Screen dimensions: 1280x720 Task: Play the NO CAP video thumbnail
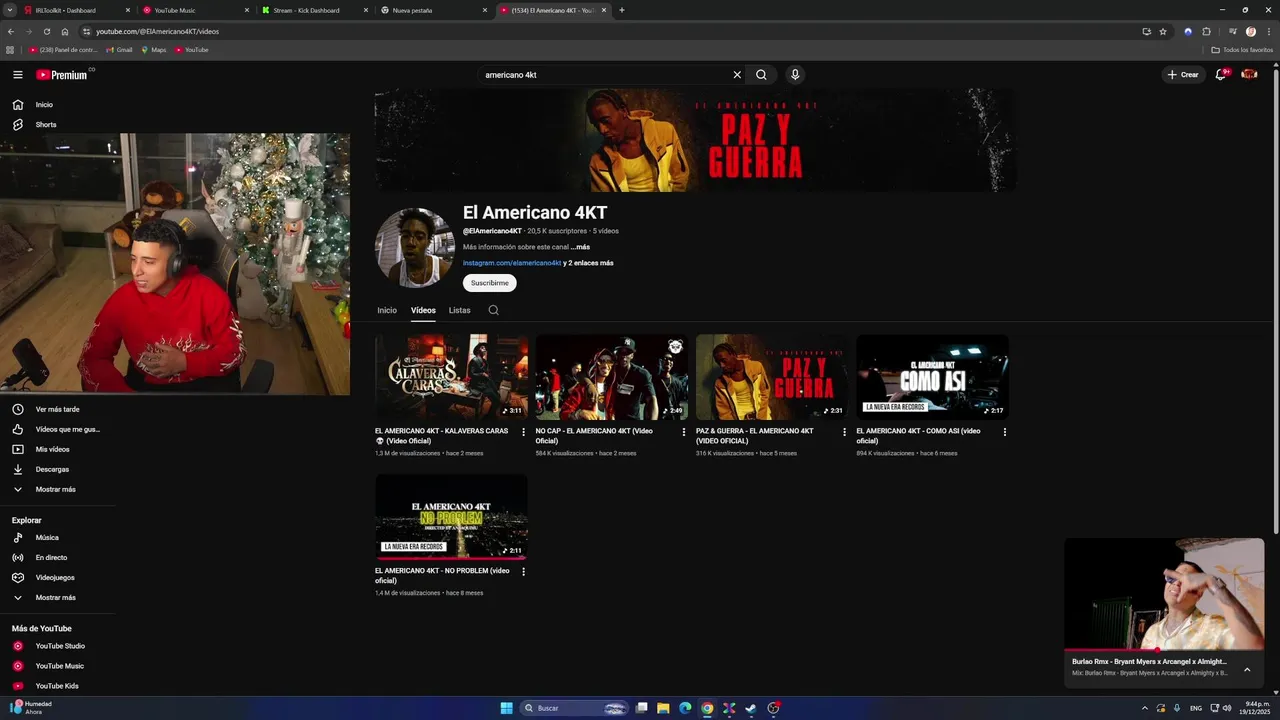611,377
